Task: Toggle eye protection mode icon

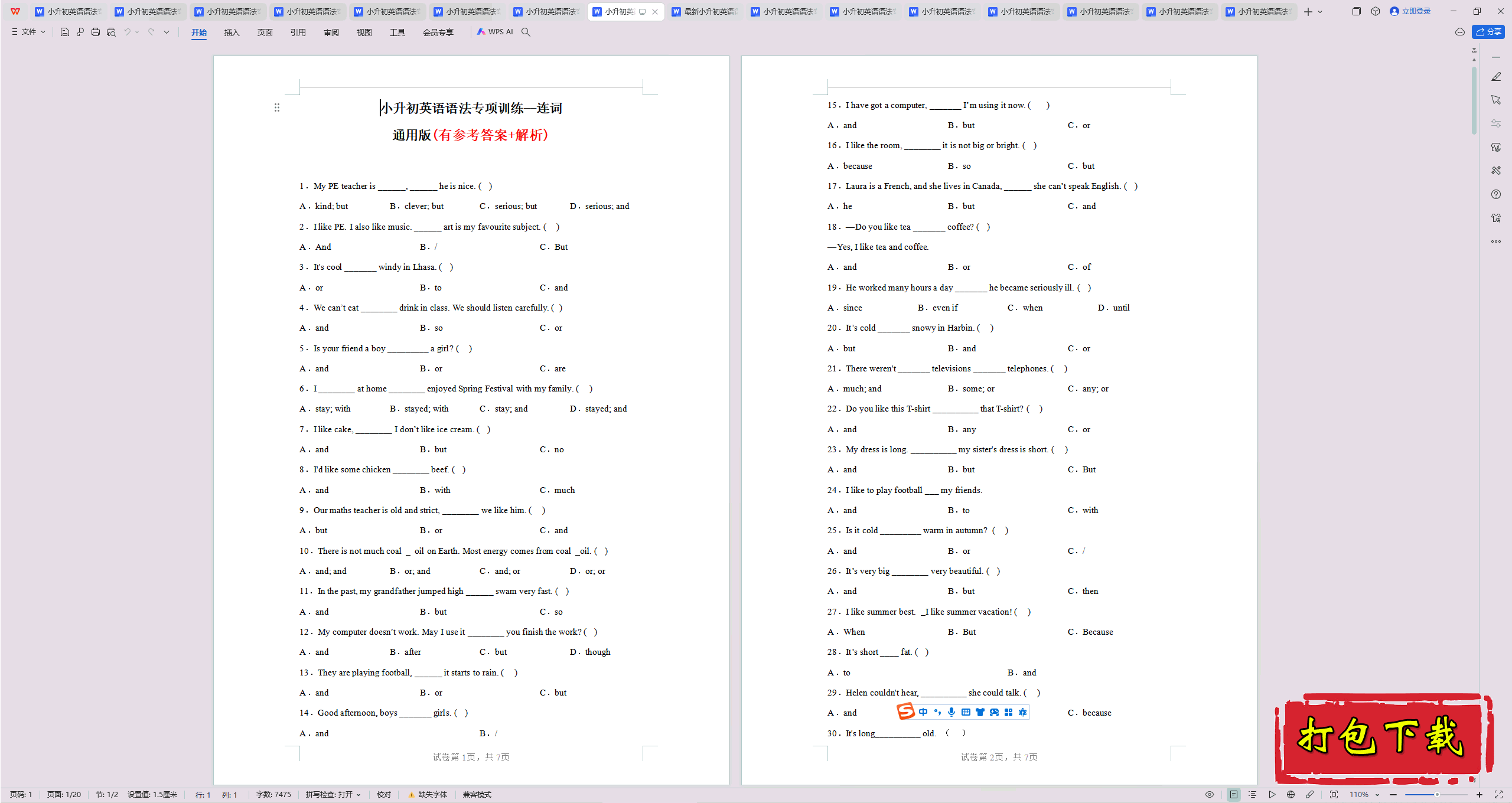Action: click(1210, 795)
